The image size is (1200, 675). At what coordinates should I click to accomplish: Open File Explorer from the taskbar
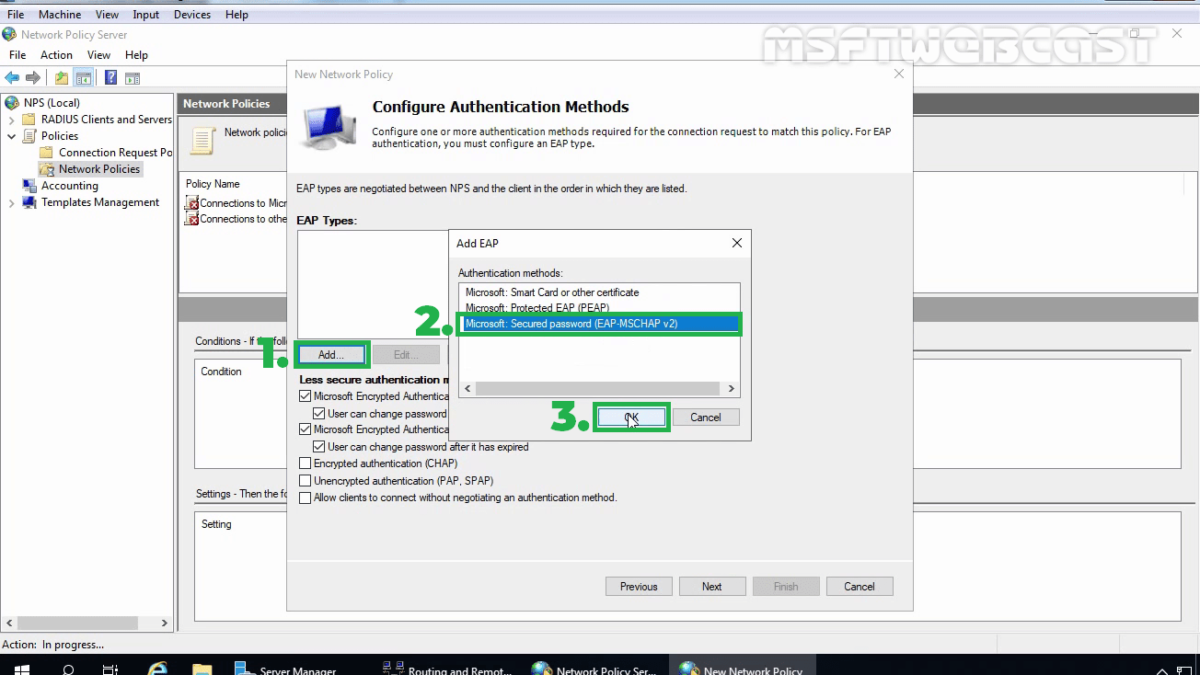(202, 669)
